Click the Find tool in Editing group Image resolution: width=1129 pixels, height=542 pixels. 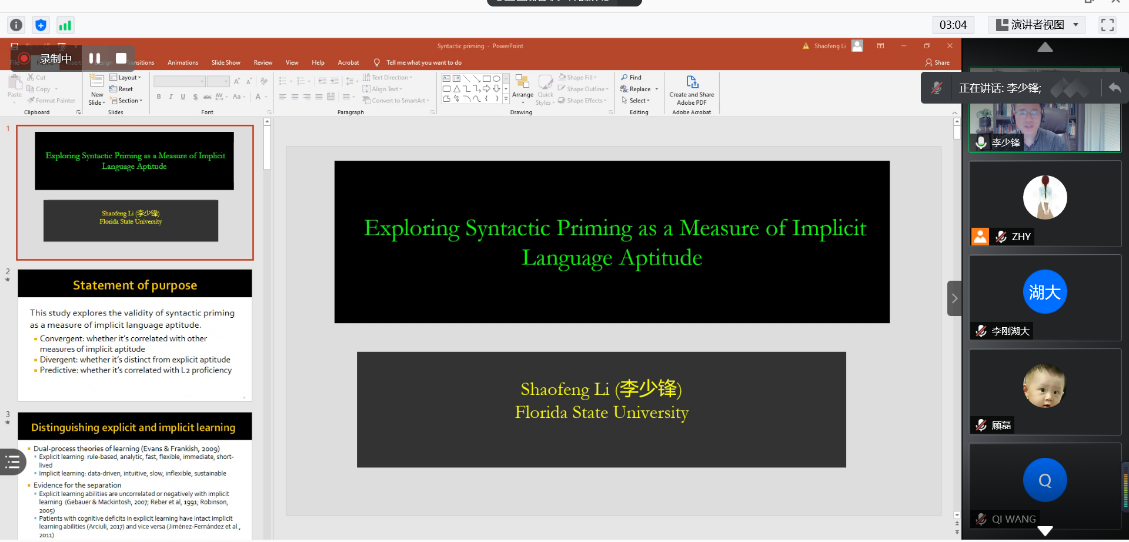[x=631, y=77]
